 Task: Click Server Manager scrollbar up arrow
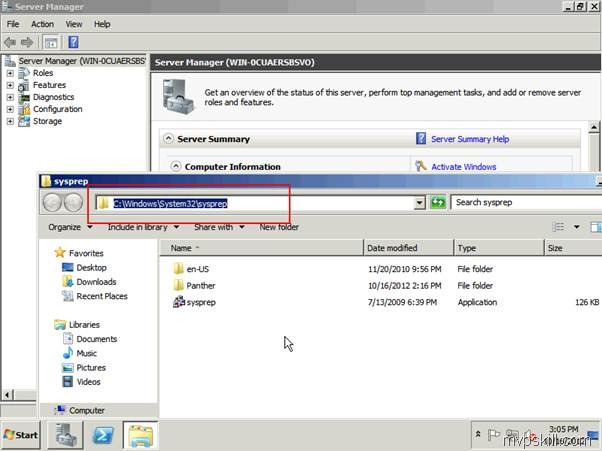pyautogui.click(x=594, y=127)
